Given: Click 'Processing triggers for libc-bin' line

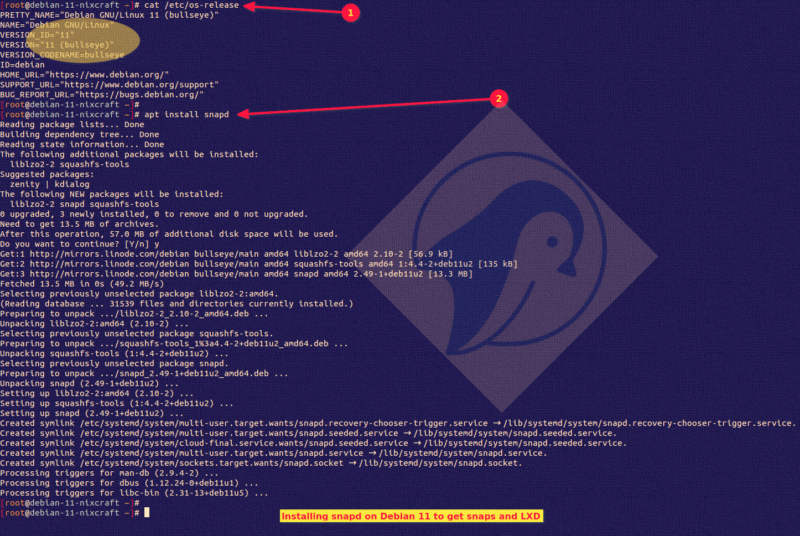Looking at the screenshot, I should click(x=135, y=493).
